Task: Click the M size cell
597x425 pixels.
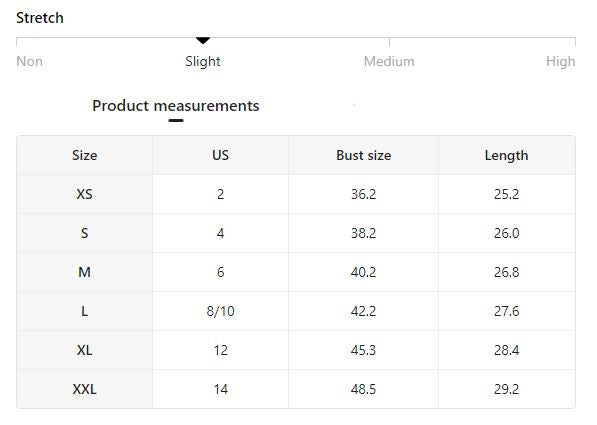Action: coord(85,272)
